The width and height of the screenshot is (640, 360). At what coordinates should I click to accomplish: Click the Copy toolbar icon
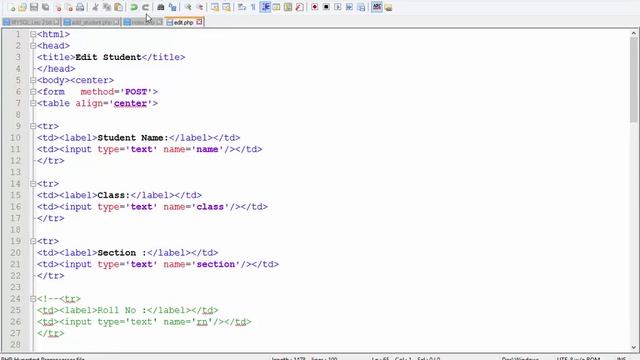(x=107, y=7)
